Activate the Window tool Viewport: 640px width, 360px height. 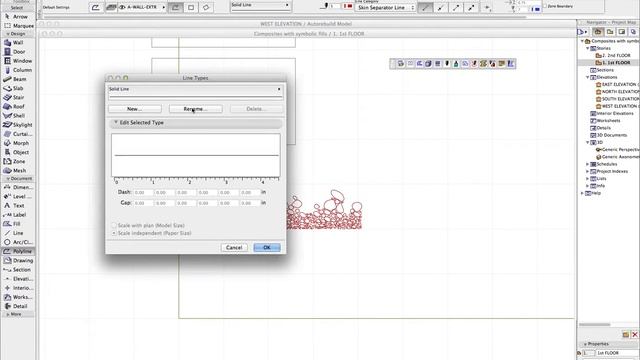point(18,61)
